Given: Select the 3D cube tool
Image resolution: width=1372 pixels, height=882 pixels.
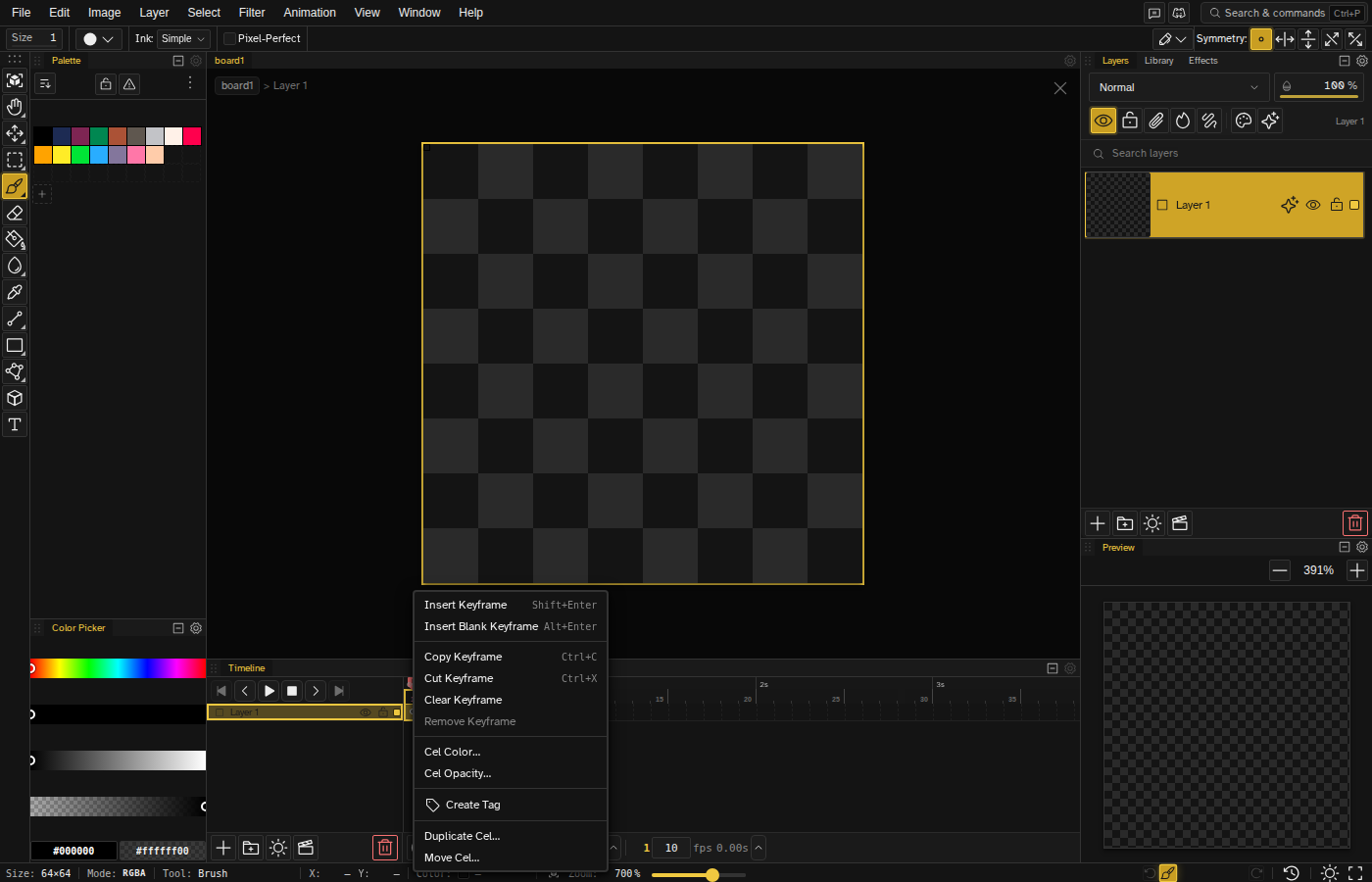Looking at the screenshot, I should point(15,398).
